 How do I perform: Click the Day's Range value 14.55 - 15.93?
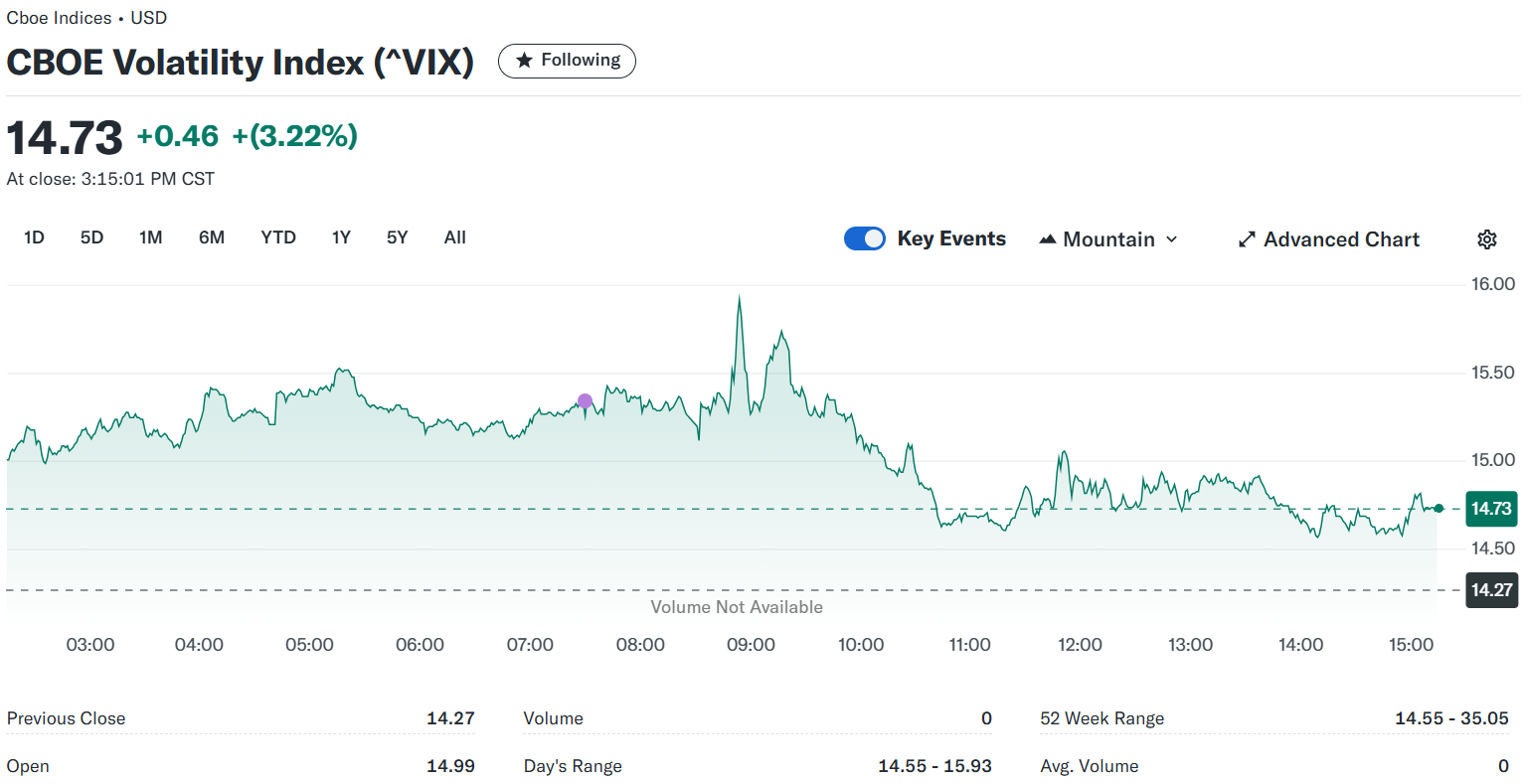click(934, 766)
